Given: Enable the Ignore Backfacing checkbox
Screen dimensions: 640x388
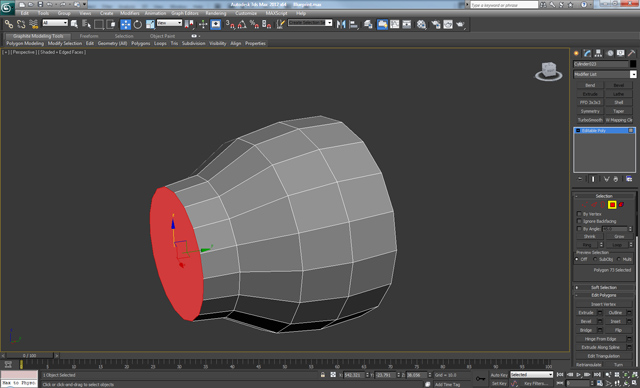Looking at the screenshot, I should pyautogui.click(x=579, y=221).
